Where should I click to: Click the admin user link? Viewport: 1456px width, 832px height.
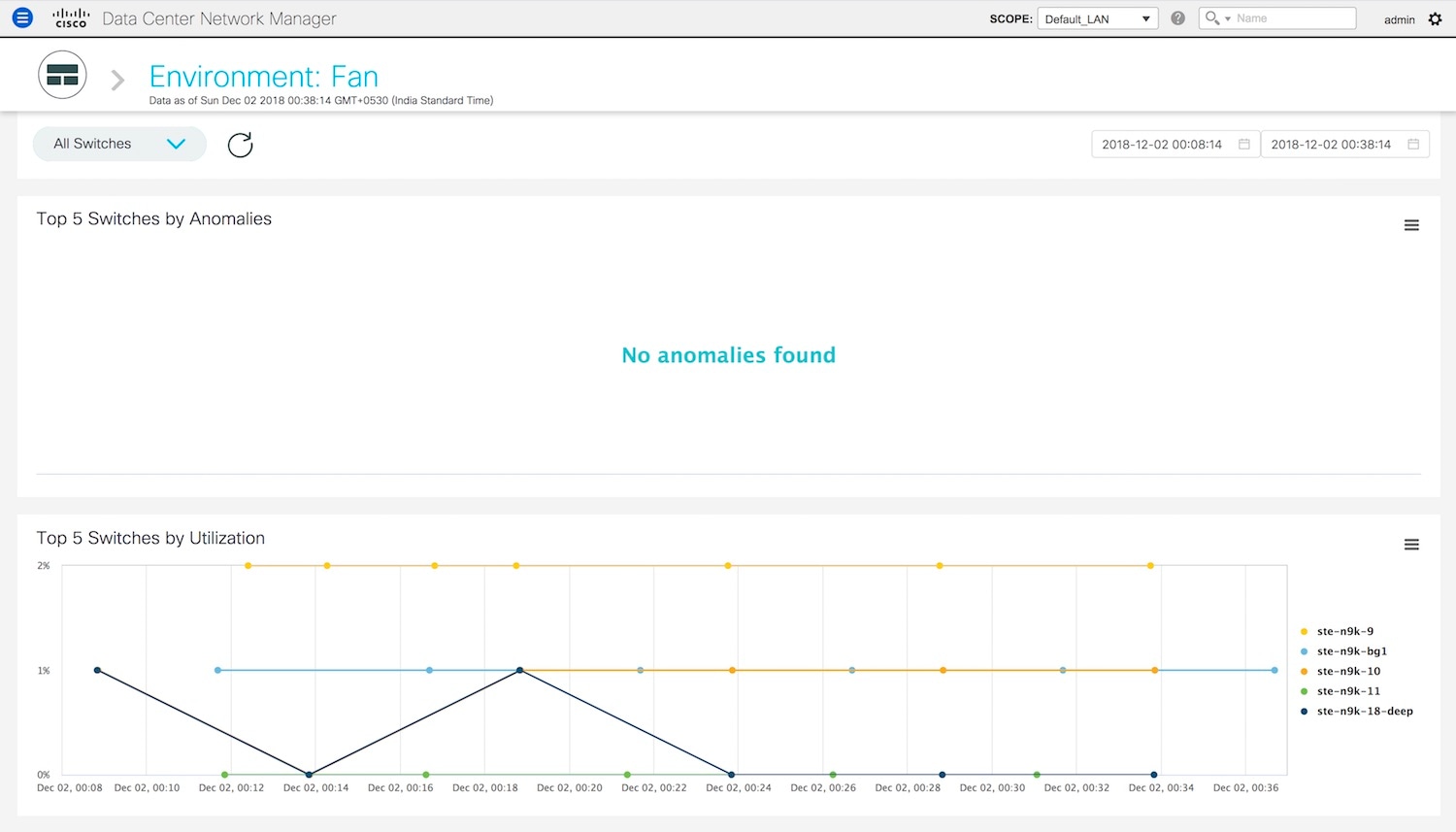click(1399, 19)
